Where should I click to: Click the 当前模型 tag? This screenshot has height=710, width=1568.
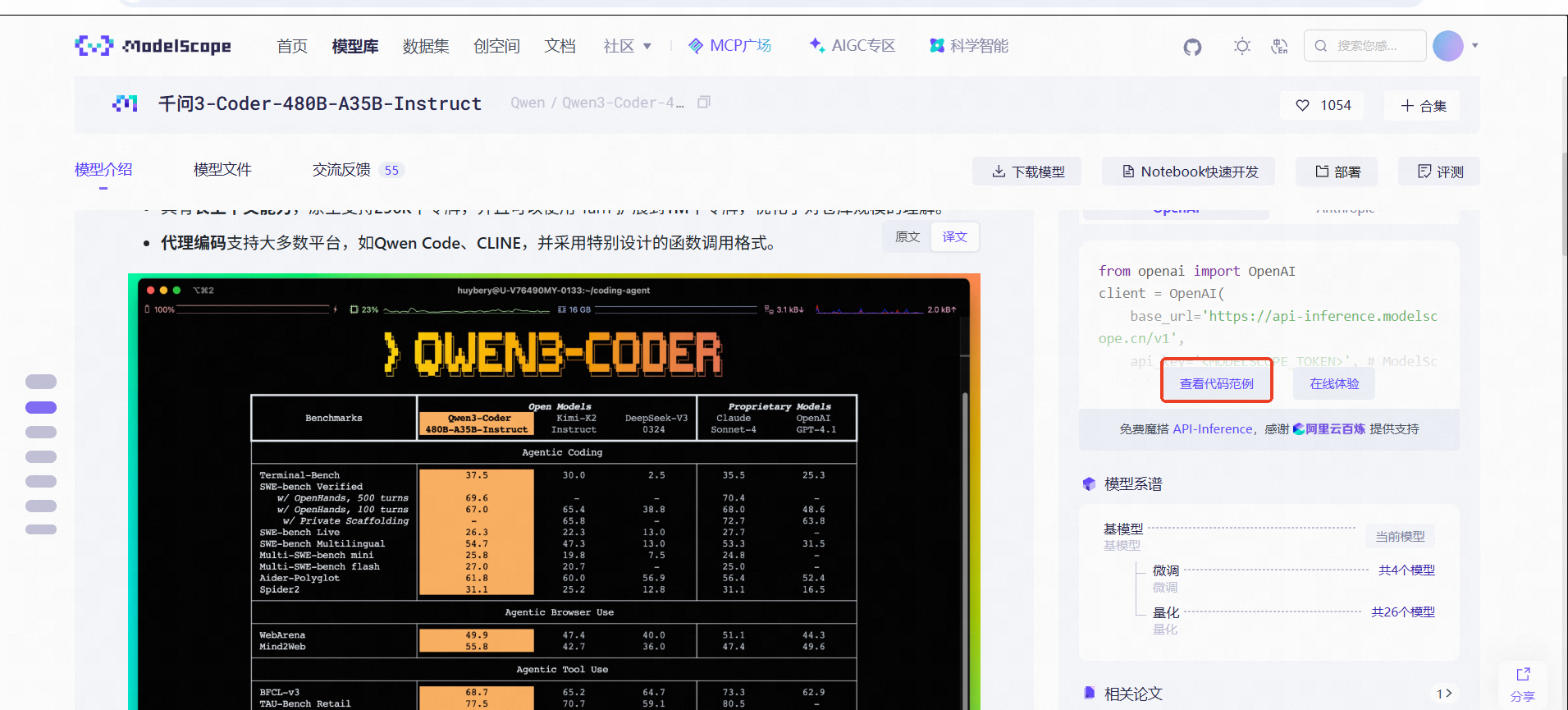1400,536
